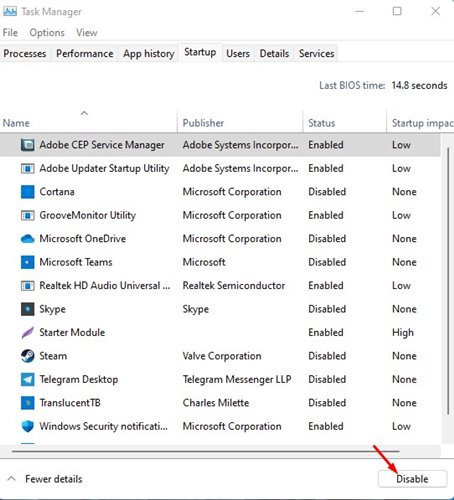Viewport: 454px width, 500px height.
Task: Open the Options menu
Action: point(47,33)
